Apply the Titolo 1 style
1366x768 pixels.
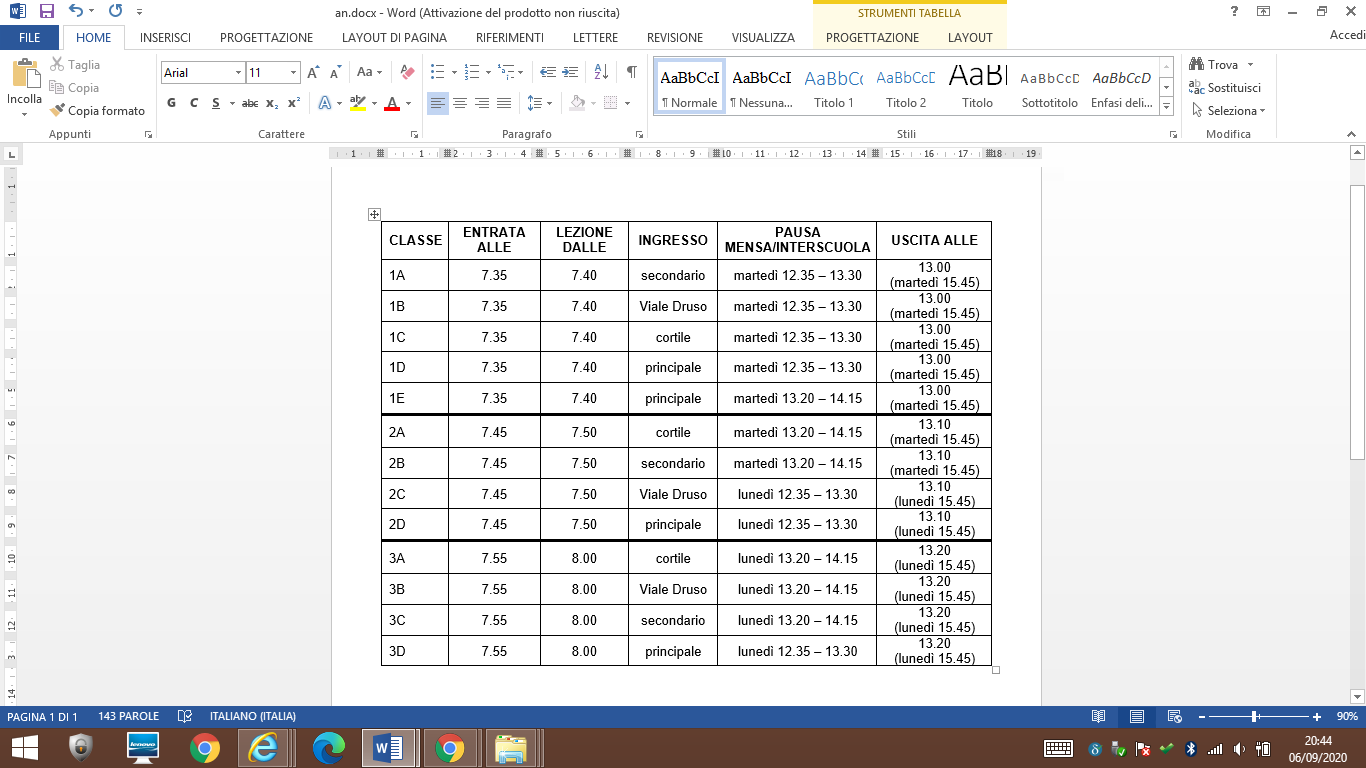coord(834,86)
